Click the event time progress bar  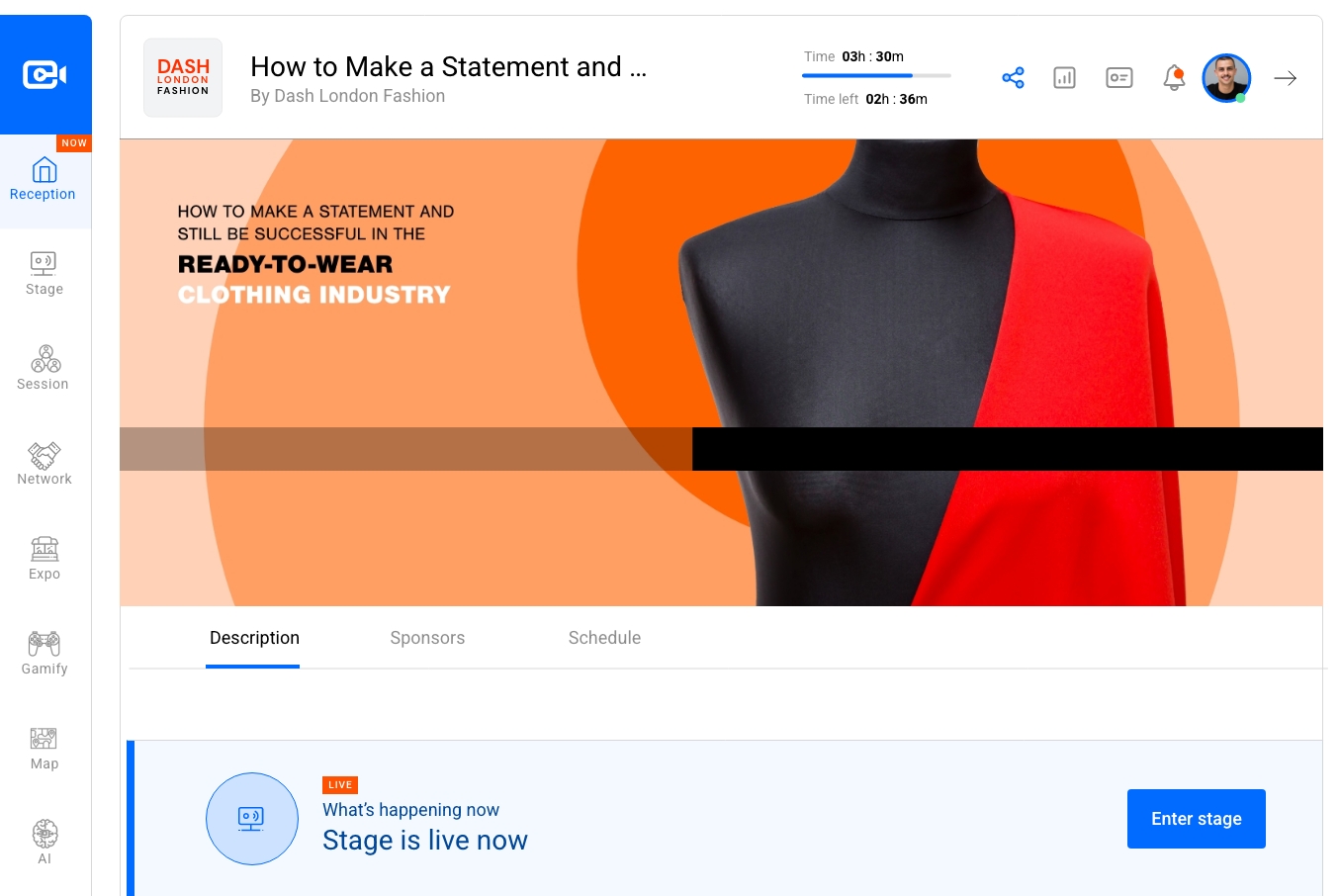click(876, 75)
